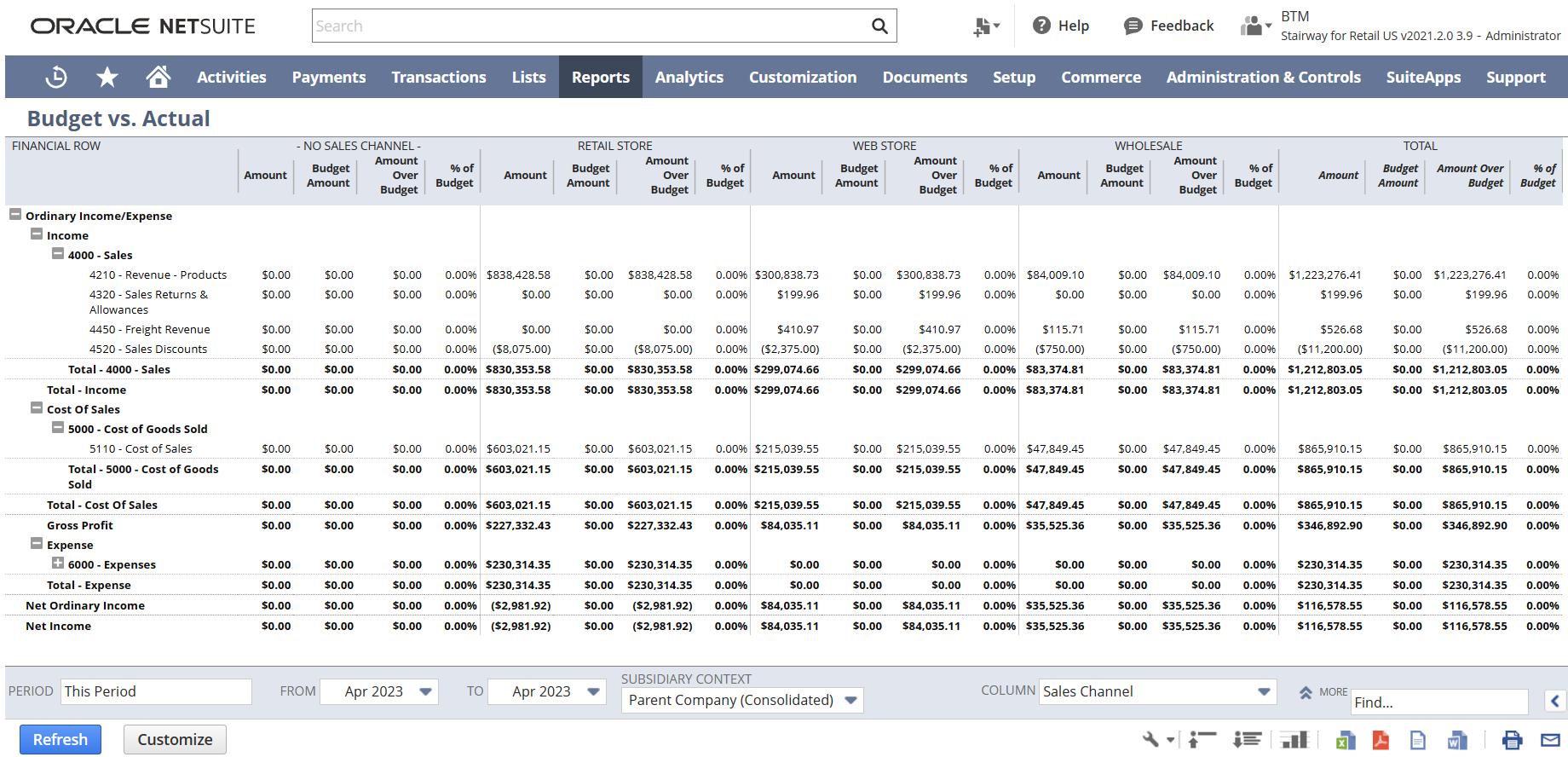
Task: Export the report to CSV
Action: point(1418,740)
